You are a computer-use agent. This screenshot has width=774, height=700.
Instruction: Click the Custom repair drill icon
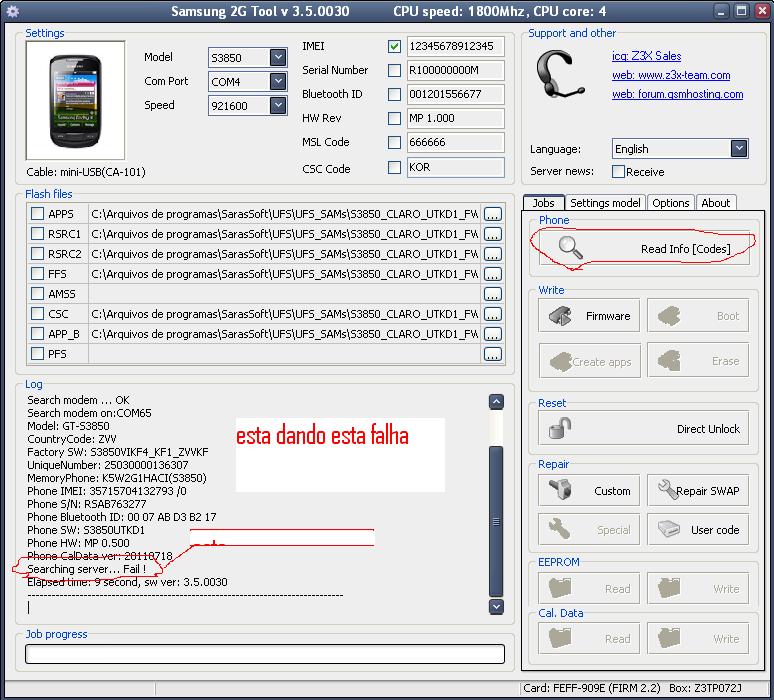click(561, 490)
